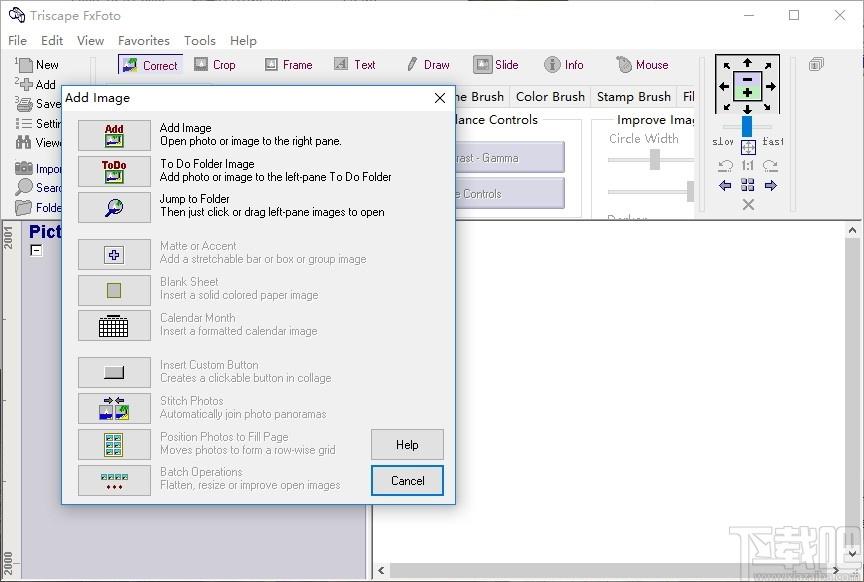The height and width of the screenshot is (582, 864).
Task: Switch to the Stamp Brush tab
Action: tap(634, 96)
